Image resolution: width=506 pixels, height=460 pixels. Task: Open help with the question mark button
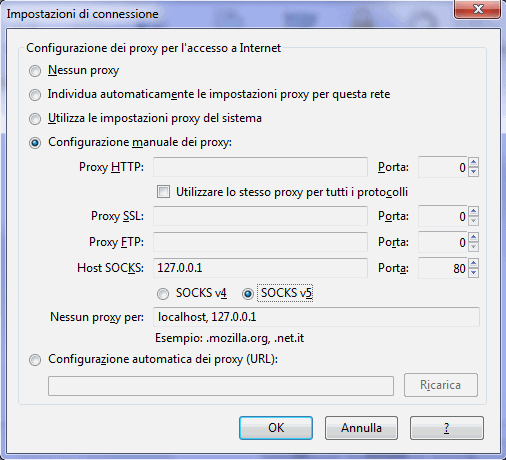tap(447, 428)
